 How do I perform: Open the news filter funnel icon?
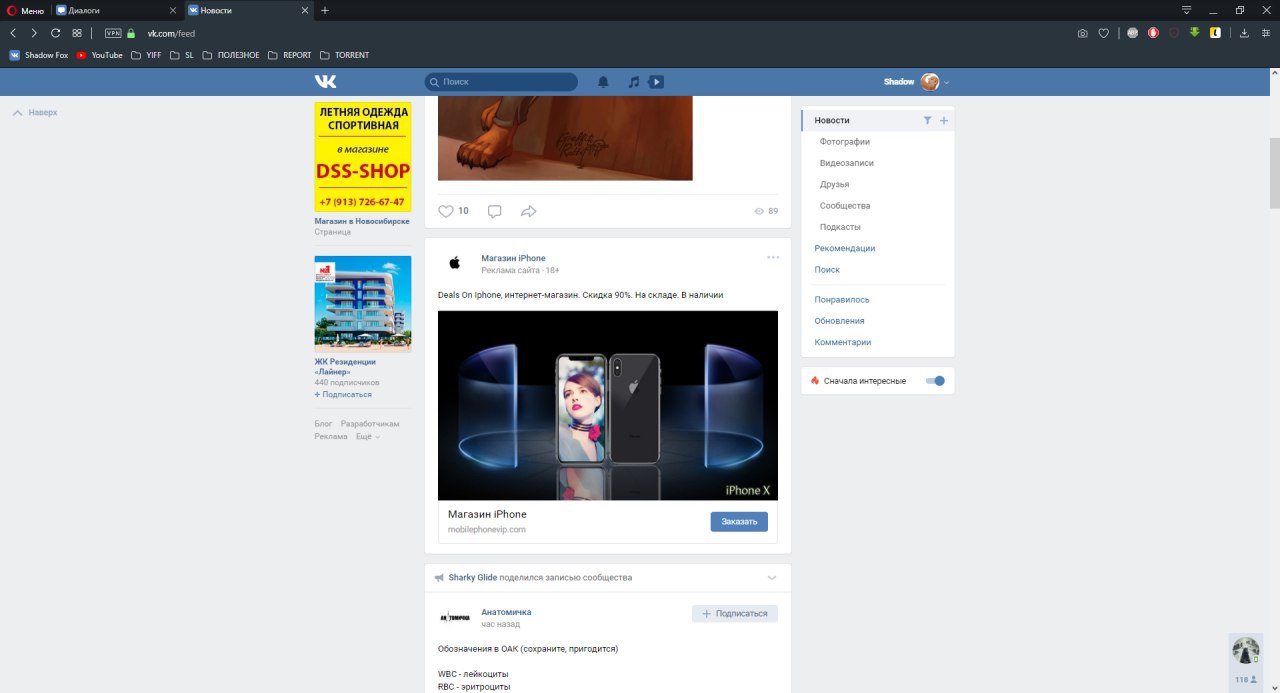click(x=927, y=120)
